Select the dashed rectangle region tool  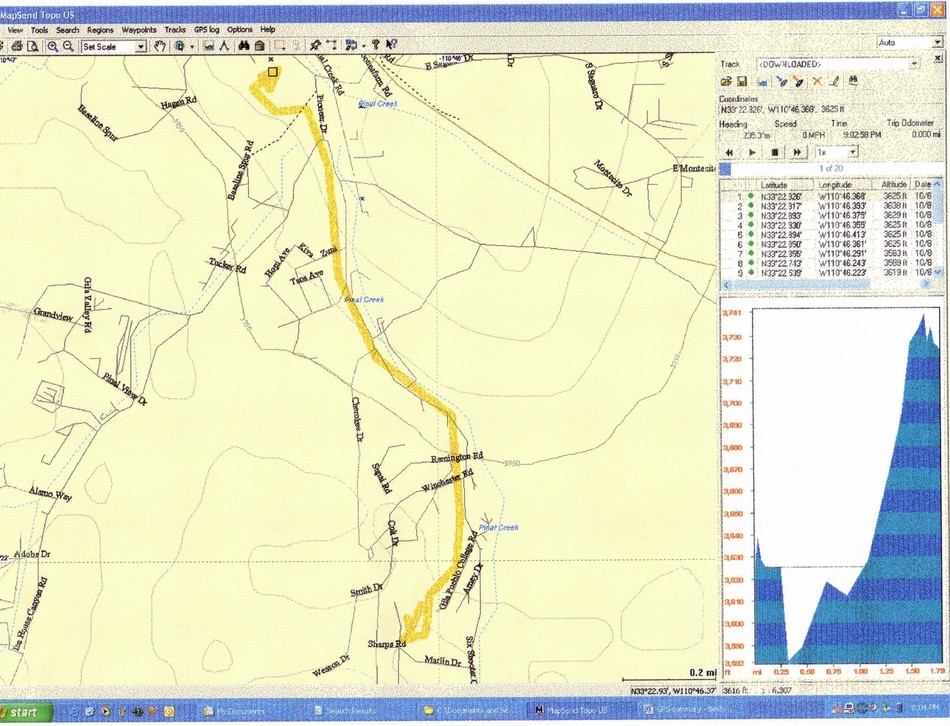[280, 46]
